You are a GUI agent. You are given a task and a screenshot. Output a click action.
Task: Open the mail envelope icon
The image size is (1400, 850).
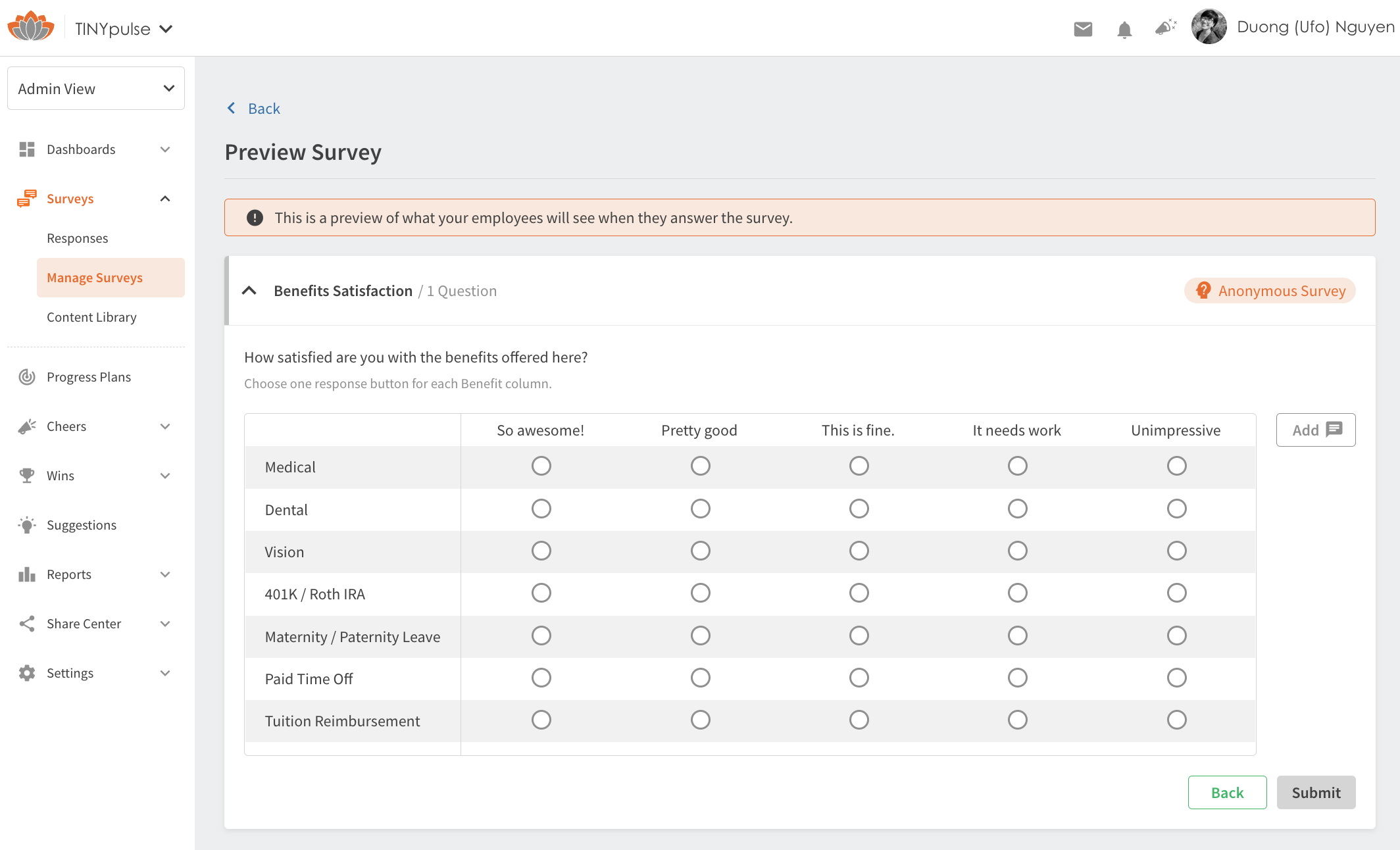click(x=1083, y=29)
